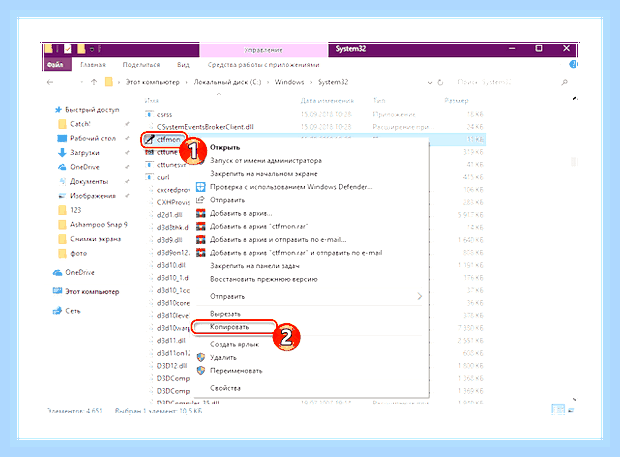620x457 pixels.
Task: Choose Закрепить на начальном экране
Action: click(264, 174)
